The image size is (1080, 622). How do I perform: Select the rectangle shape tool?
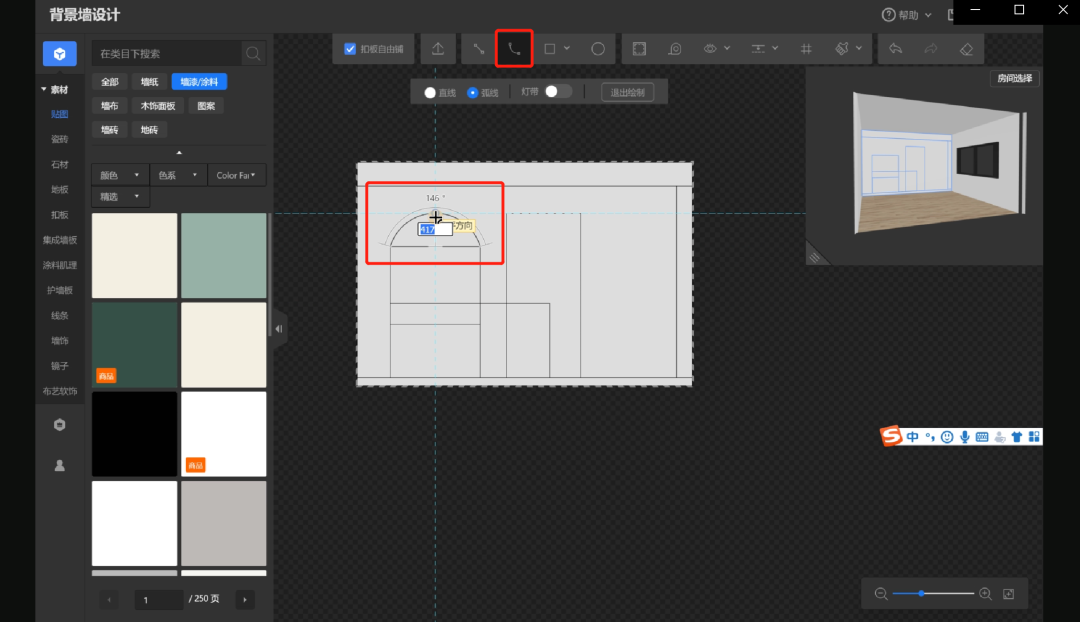(x=550, y=49)
